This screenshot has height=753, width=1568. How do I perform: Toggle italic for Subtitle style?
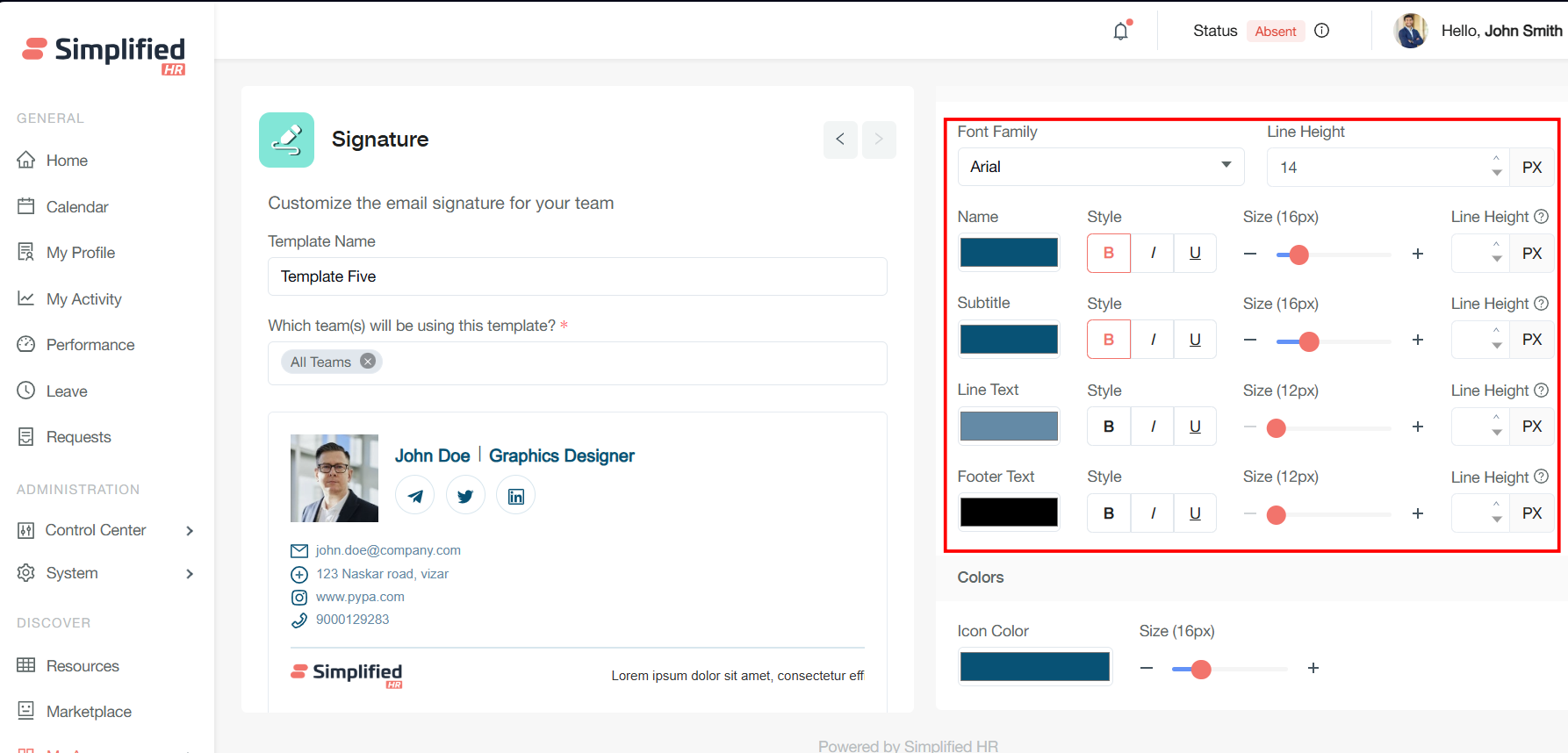[1153, 340]
